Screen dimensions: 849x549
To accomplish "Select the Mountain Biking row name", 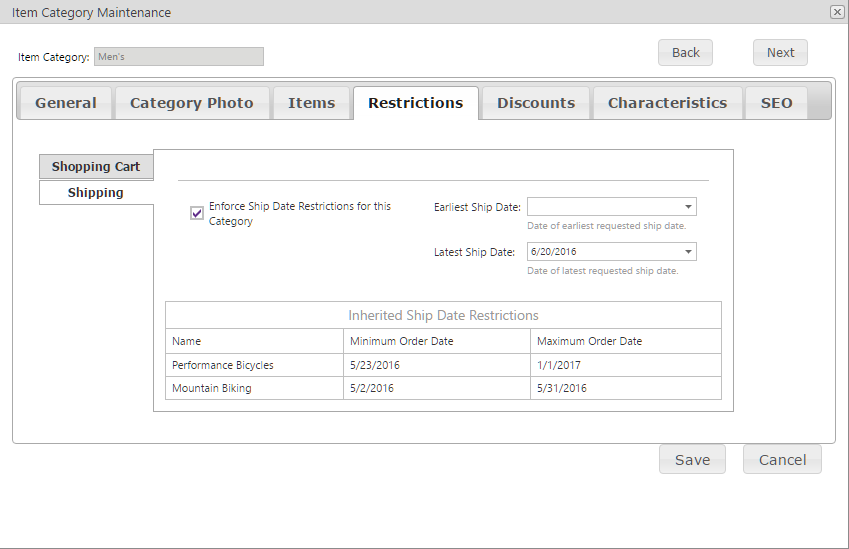I will (x=212, y=388).
